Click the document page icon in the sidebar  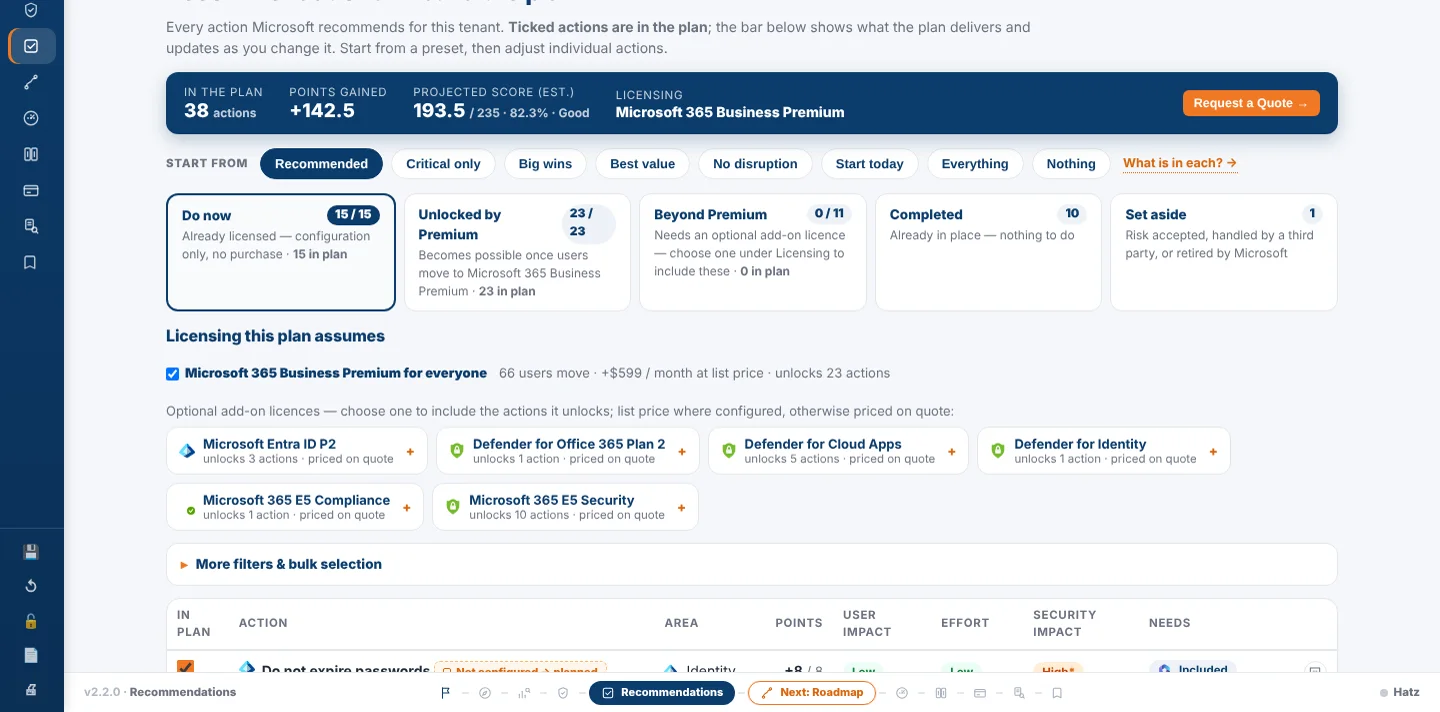(31, 655)
